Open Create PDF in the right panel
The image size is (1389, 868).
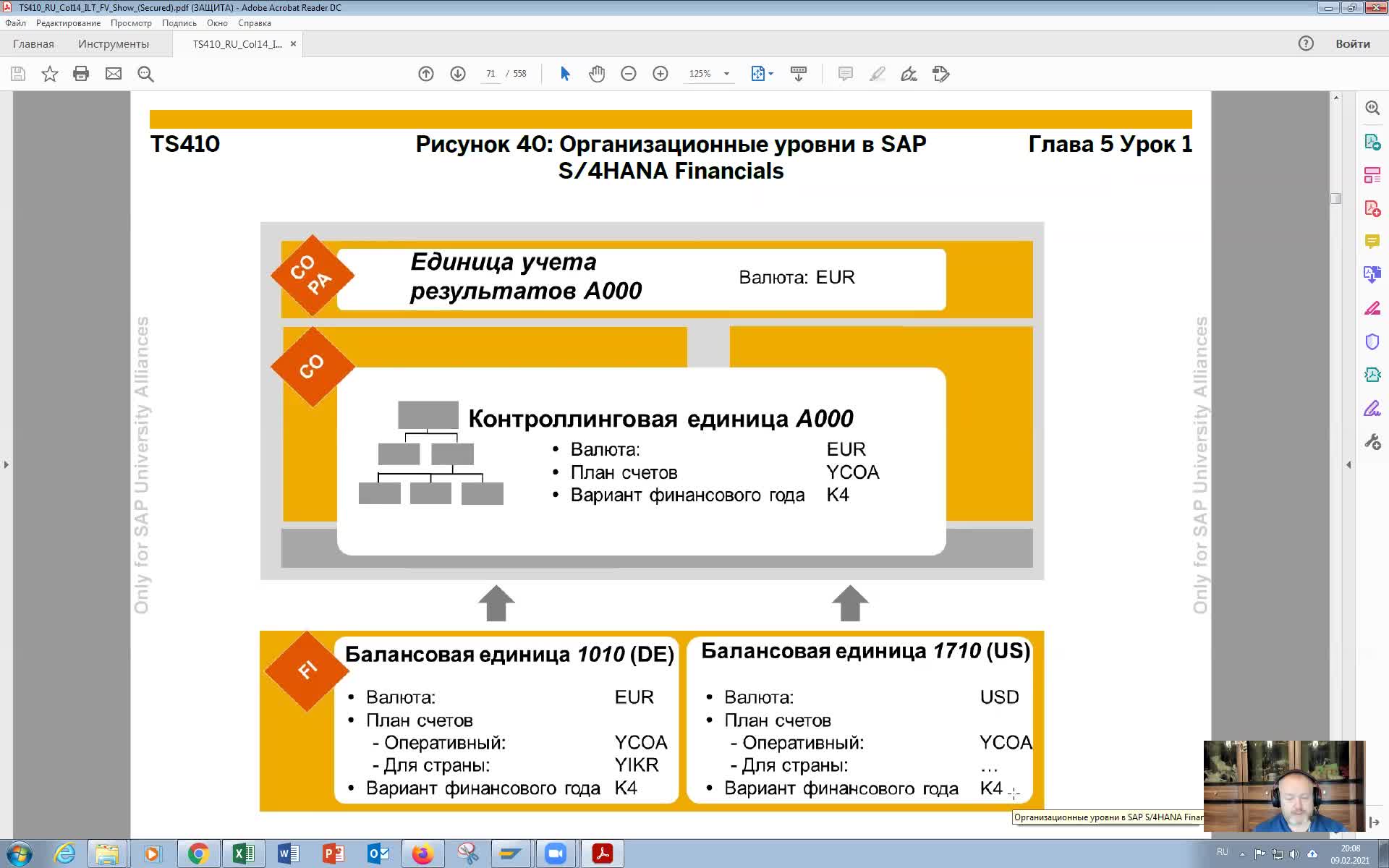1372,208
